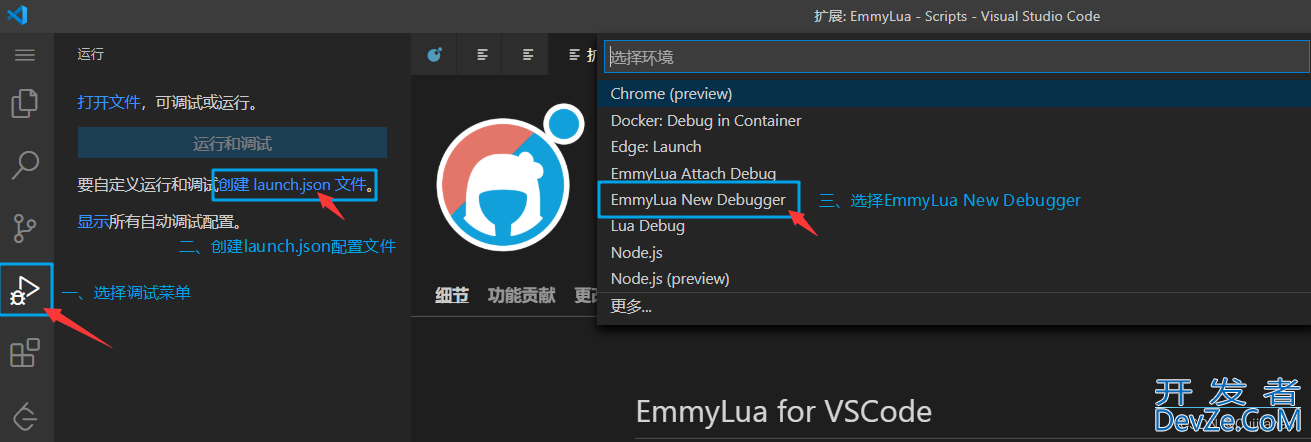Select Edge: Launch environment
The width and height of the screenshot is (1311, 442).
[x=955, y=147]
